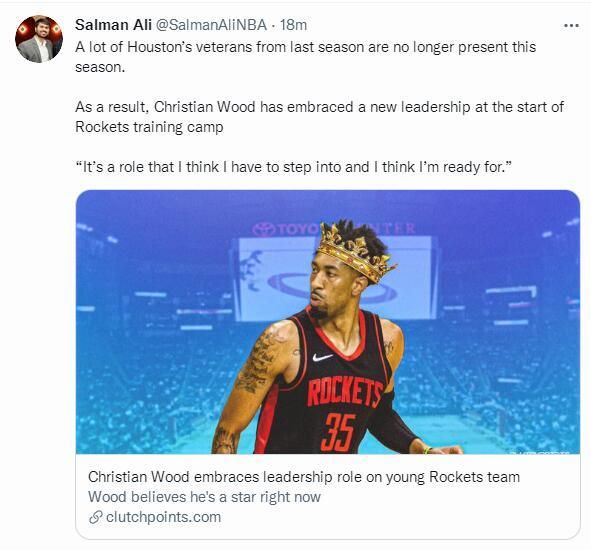The height and width of the screenshot is (550, 591).
Task: Open the clutchpoints.com domain link
Action: coord(164,517)
